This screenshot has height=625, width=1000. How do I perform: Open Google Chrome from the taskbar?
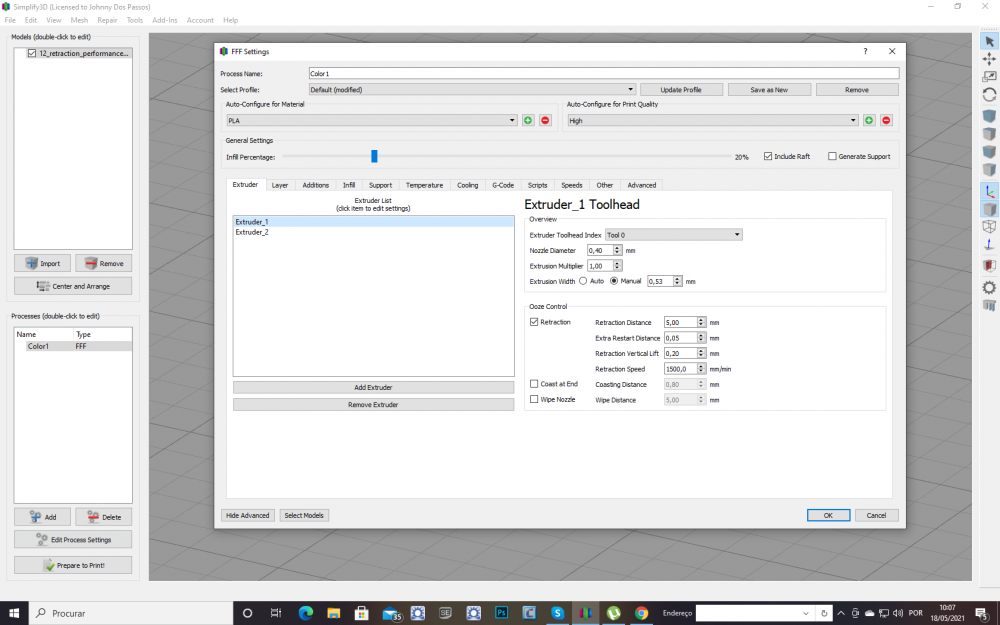(641, 613)
